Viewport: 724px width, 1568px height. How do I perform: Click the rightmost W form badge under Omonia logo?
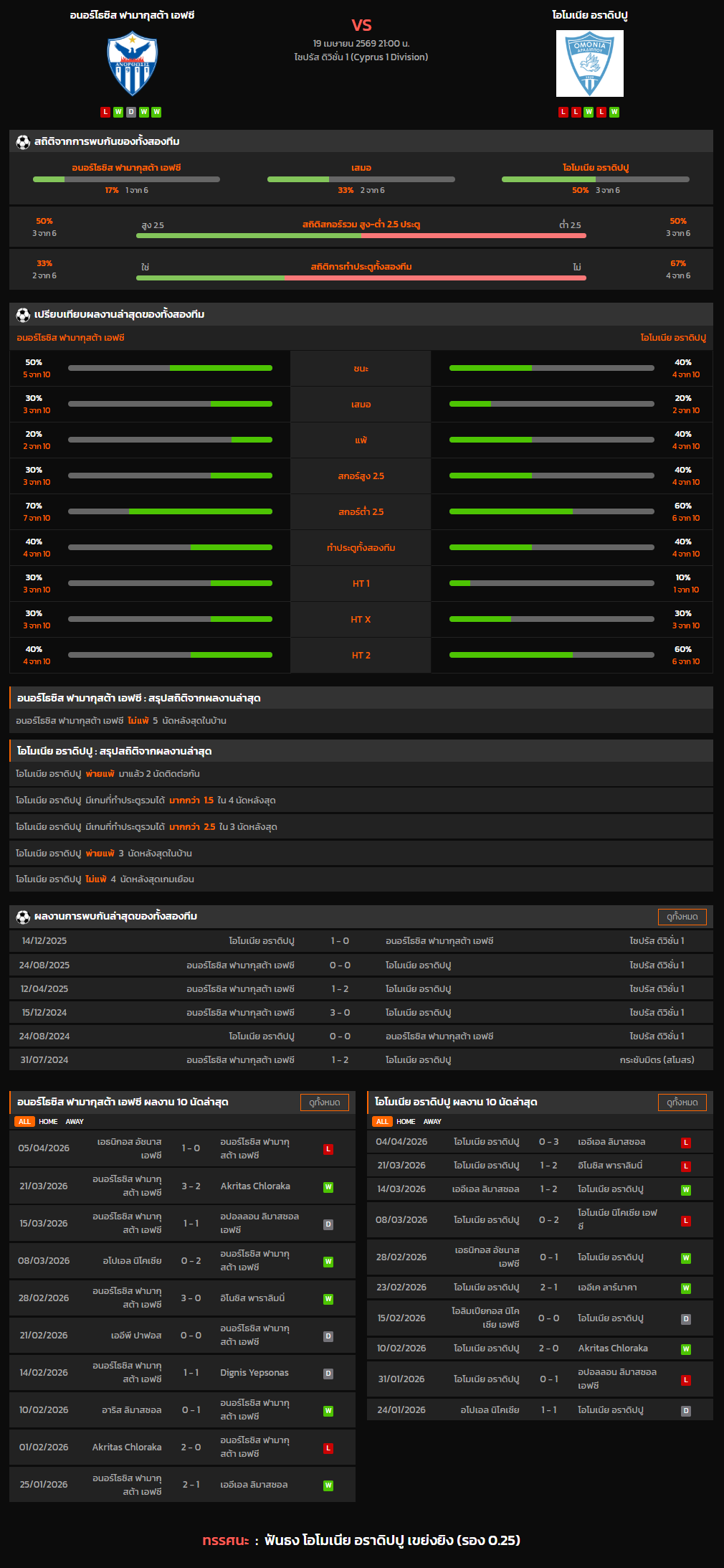(614, 112)
